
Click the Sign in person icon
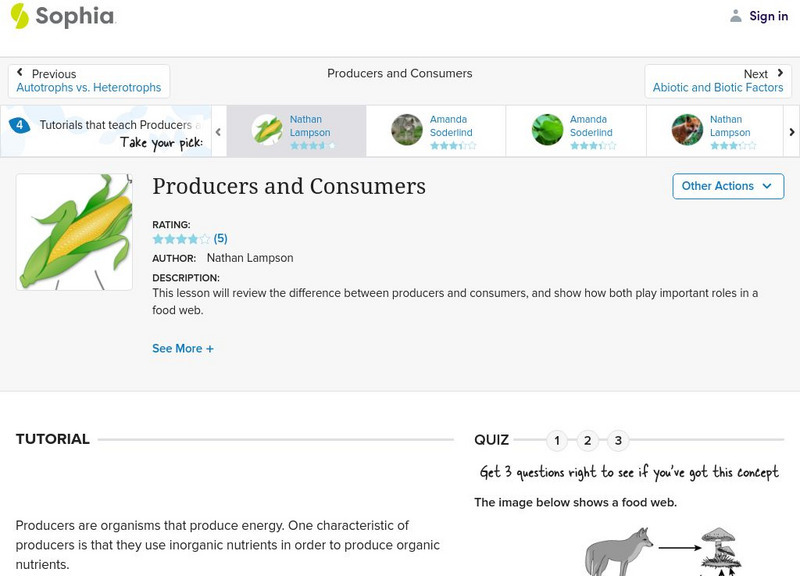736,16
